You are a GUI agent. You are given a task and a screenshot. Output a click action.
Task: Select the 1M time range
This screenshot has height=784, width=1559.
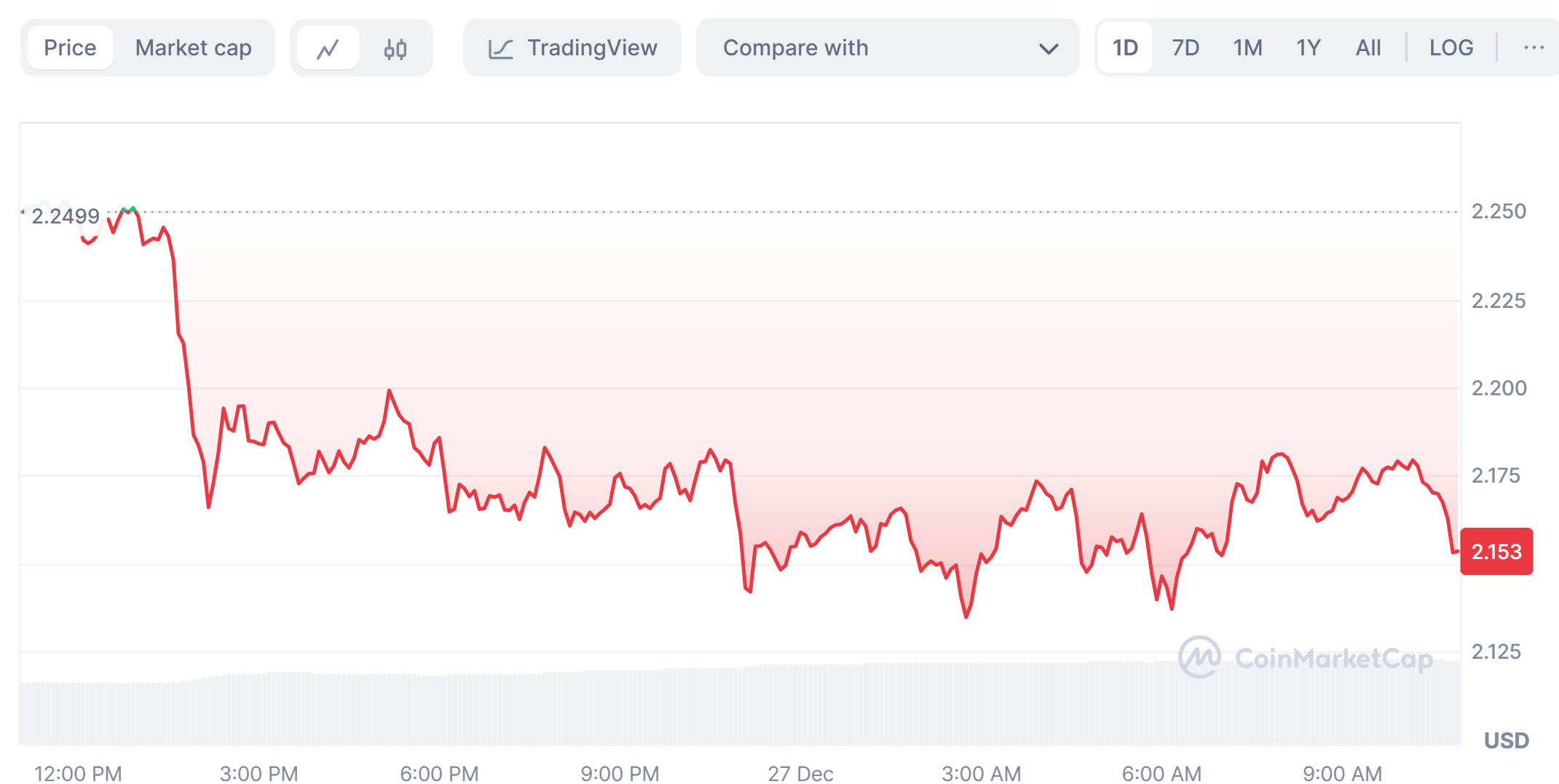(1247, 48)
